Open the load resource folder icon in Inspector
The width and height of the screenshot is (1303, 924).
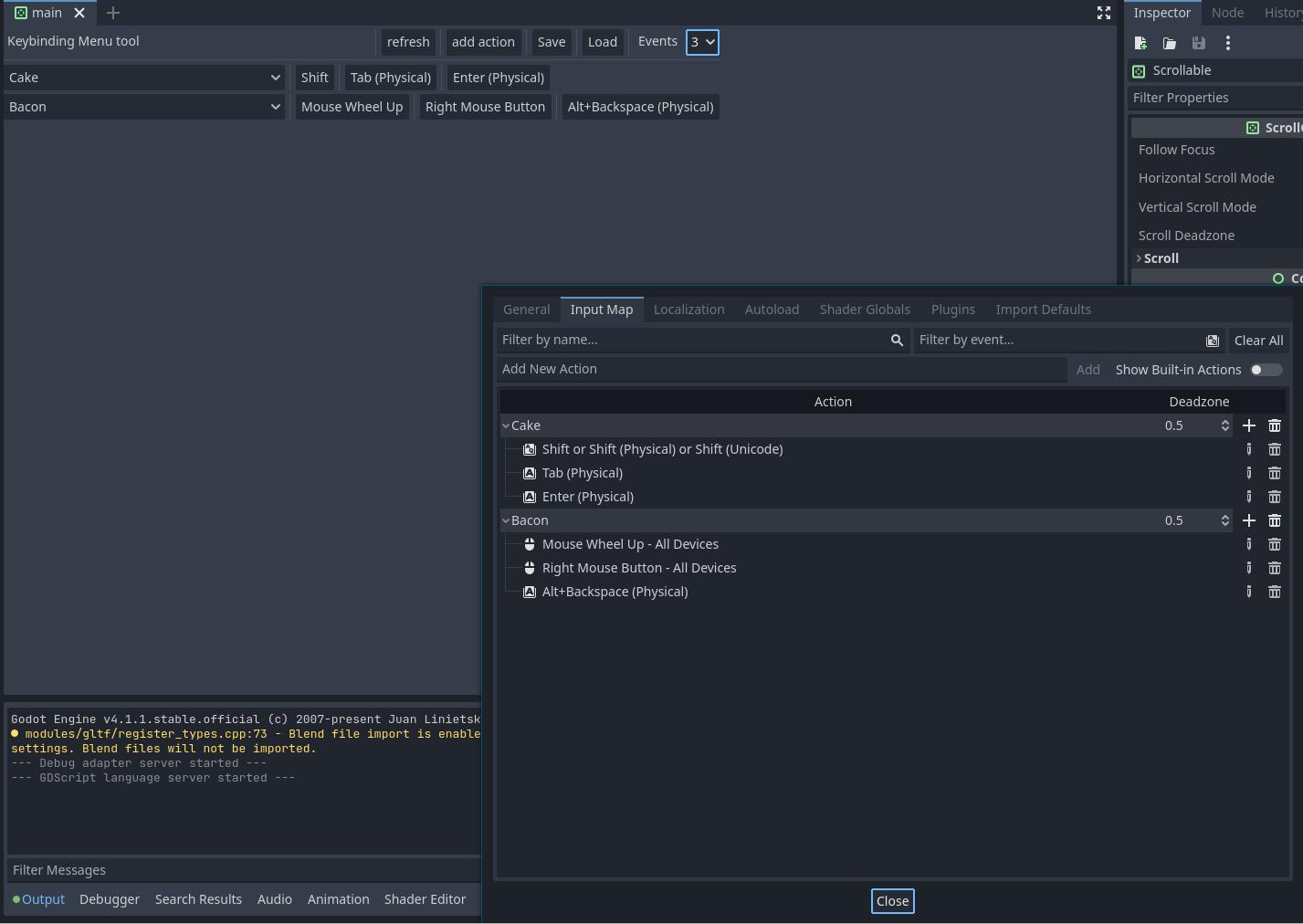point(1170,43)
